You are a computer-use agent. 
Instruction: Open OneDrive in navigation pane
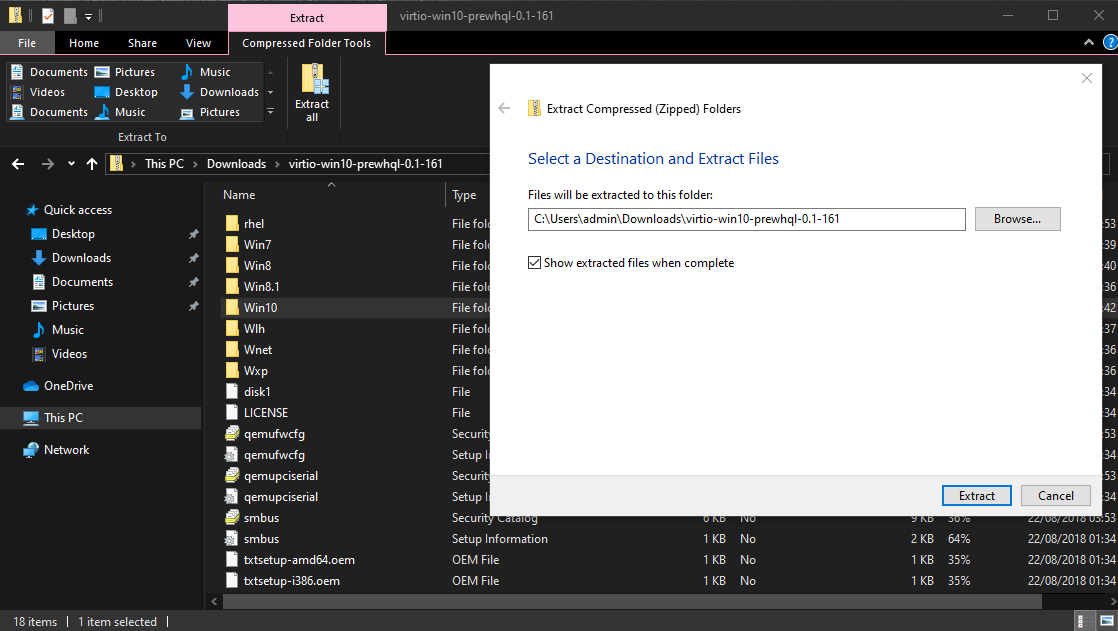58,386
